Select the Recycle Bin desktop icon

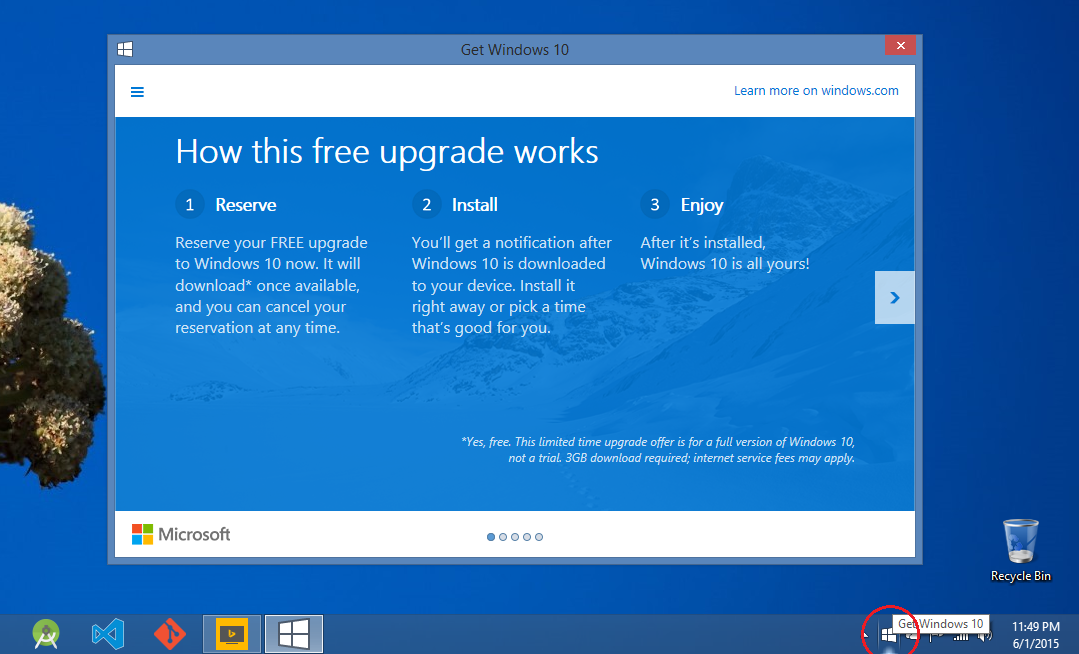[1021, 551]
